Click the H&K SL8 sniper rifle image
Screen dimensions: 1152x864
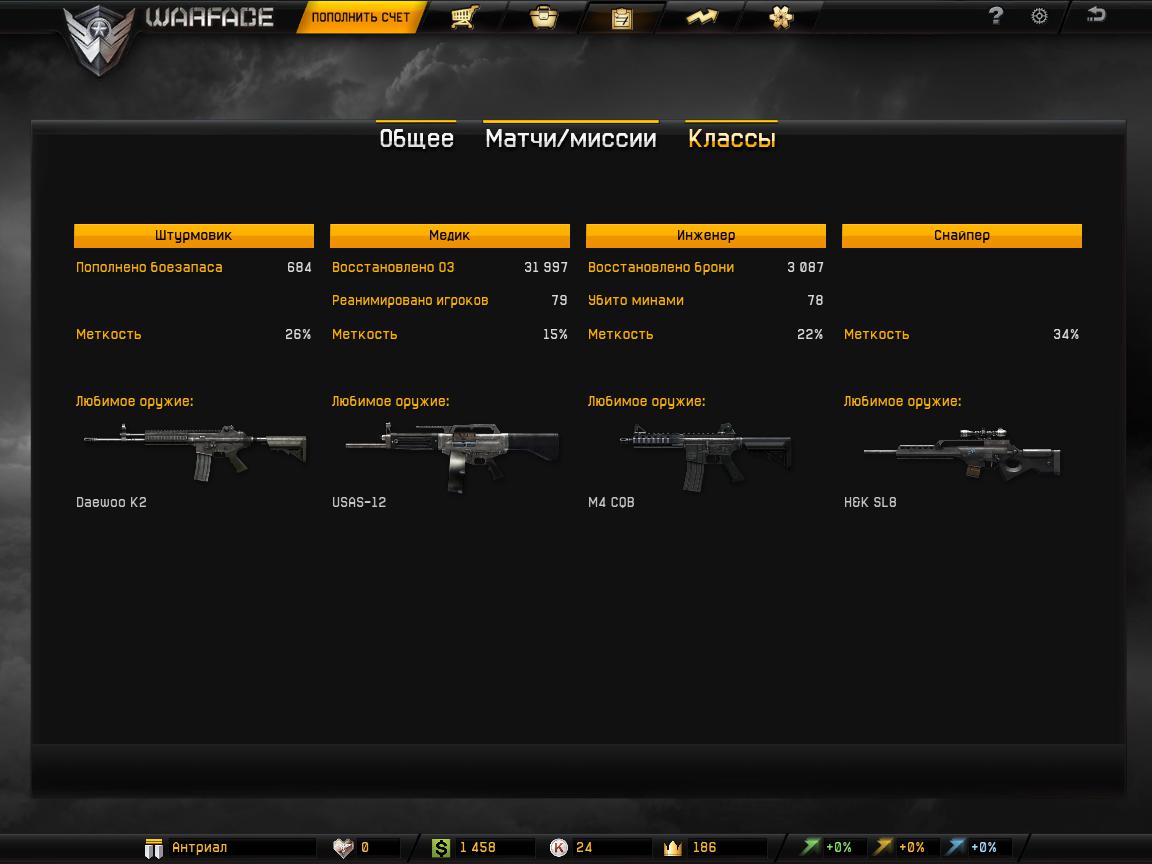pyautogui.click(x=962, y=453)
